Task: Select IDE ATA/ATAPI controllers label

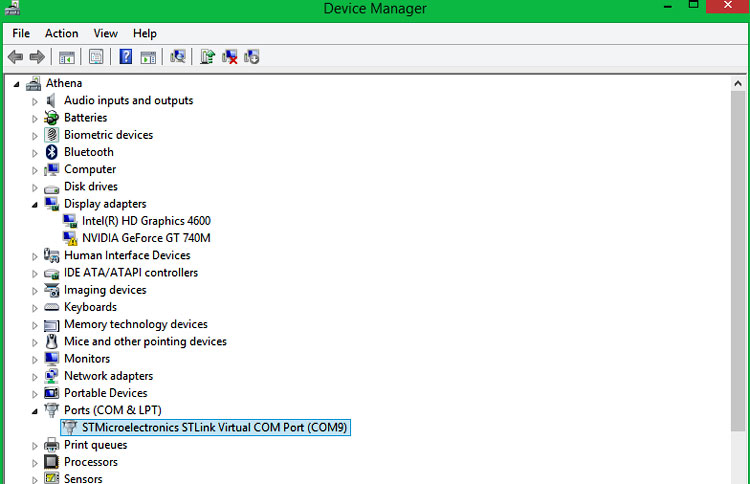Action: tap(131, 273)
